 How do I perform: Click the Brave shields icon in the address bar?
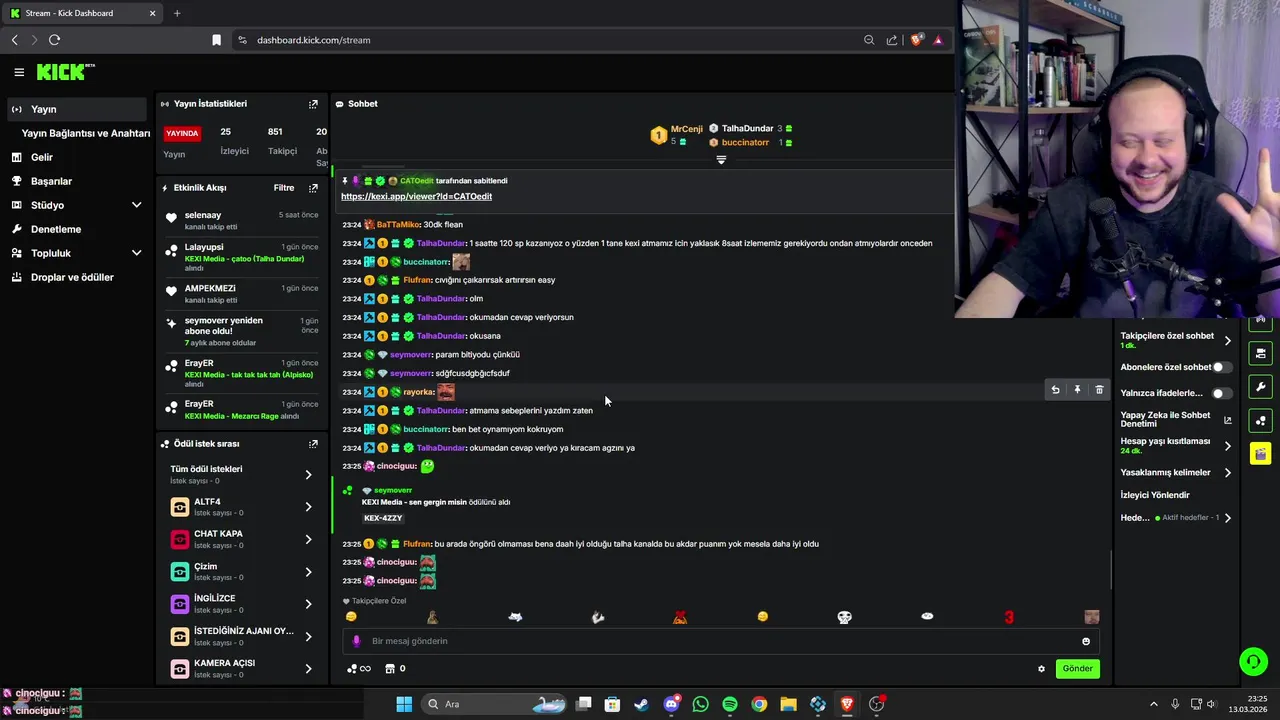916,40
